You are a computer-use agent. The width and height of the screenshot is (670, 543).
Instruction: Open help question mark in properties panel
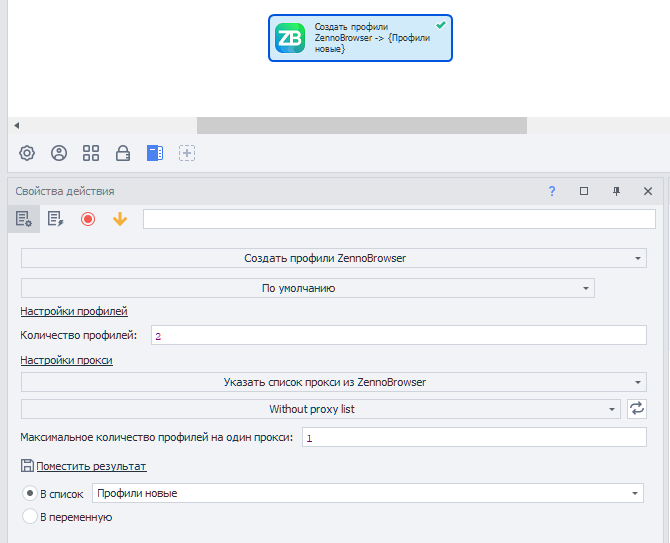tap(552, 191)
